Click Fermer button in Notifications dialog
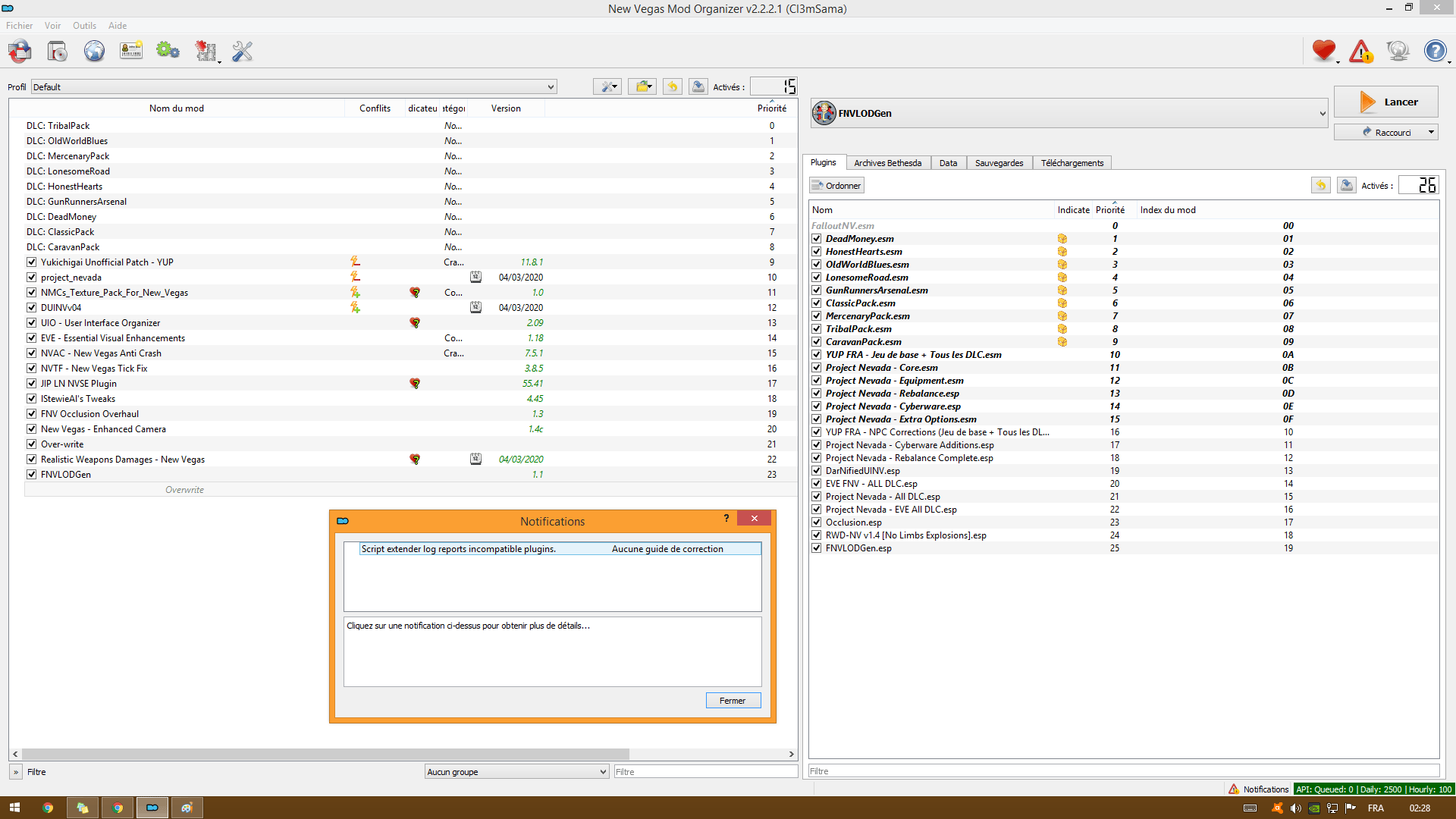This screenshot has height=819, width=1456. click(x=733, y=701)
